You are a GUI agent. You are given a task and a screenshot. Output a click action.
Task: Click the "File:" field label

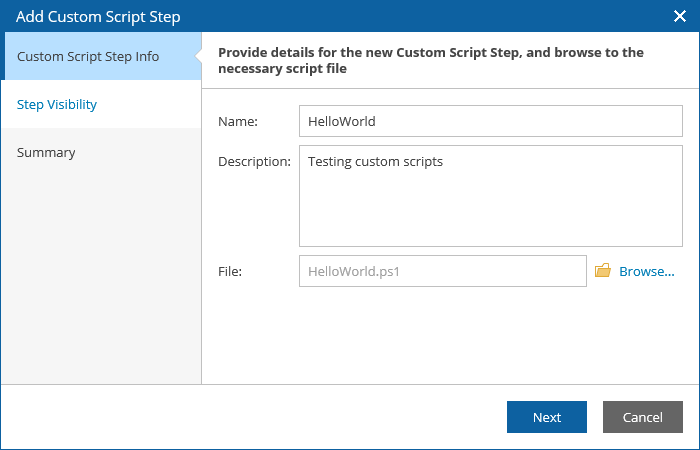(230, 271)
